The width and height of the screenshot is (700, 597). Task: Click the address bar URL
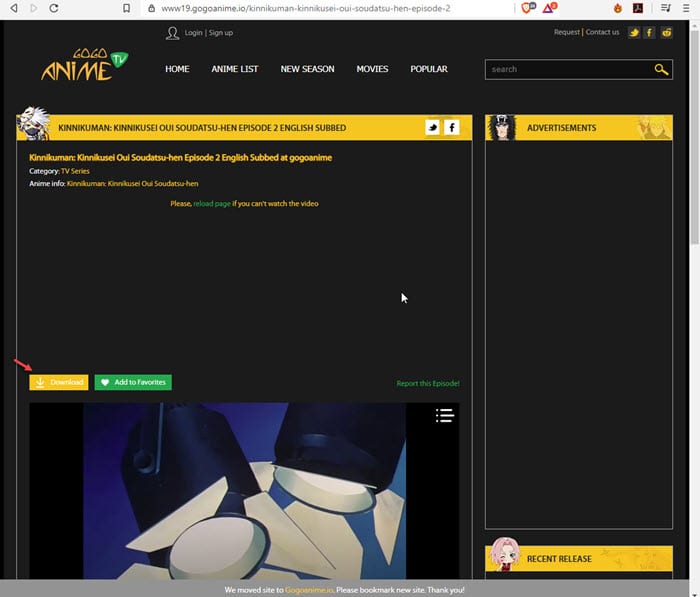pyautogui.click(x=305, y=8)
